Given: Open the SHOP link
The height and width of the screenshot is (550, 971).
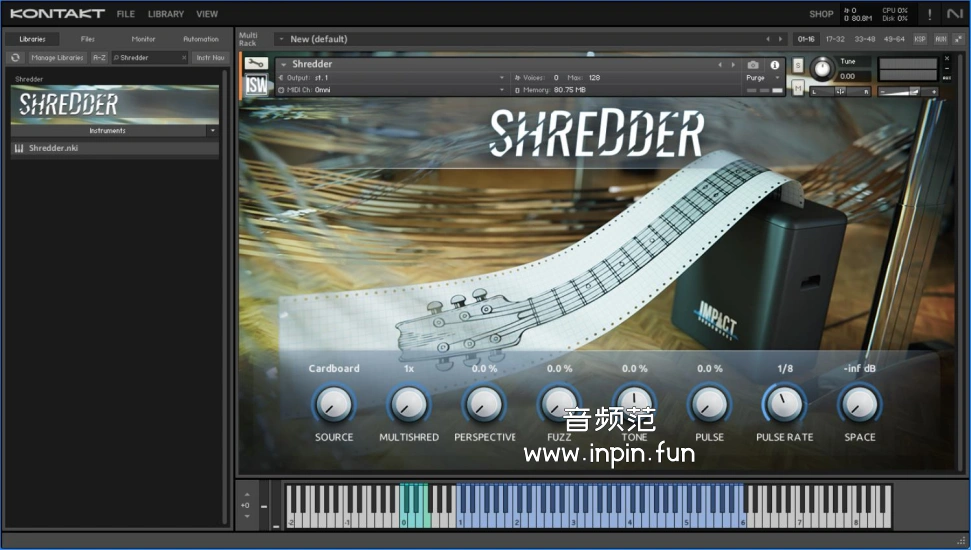Looking at the screenshot, I should [x=821, y=14].
